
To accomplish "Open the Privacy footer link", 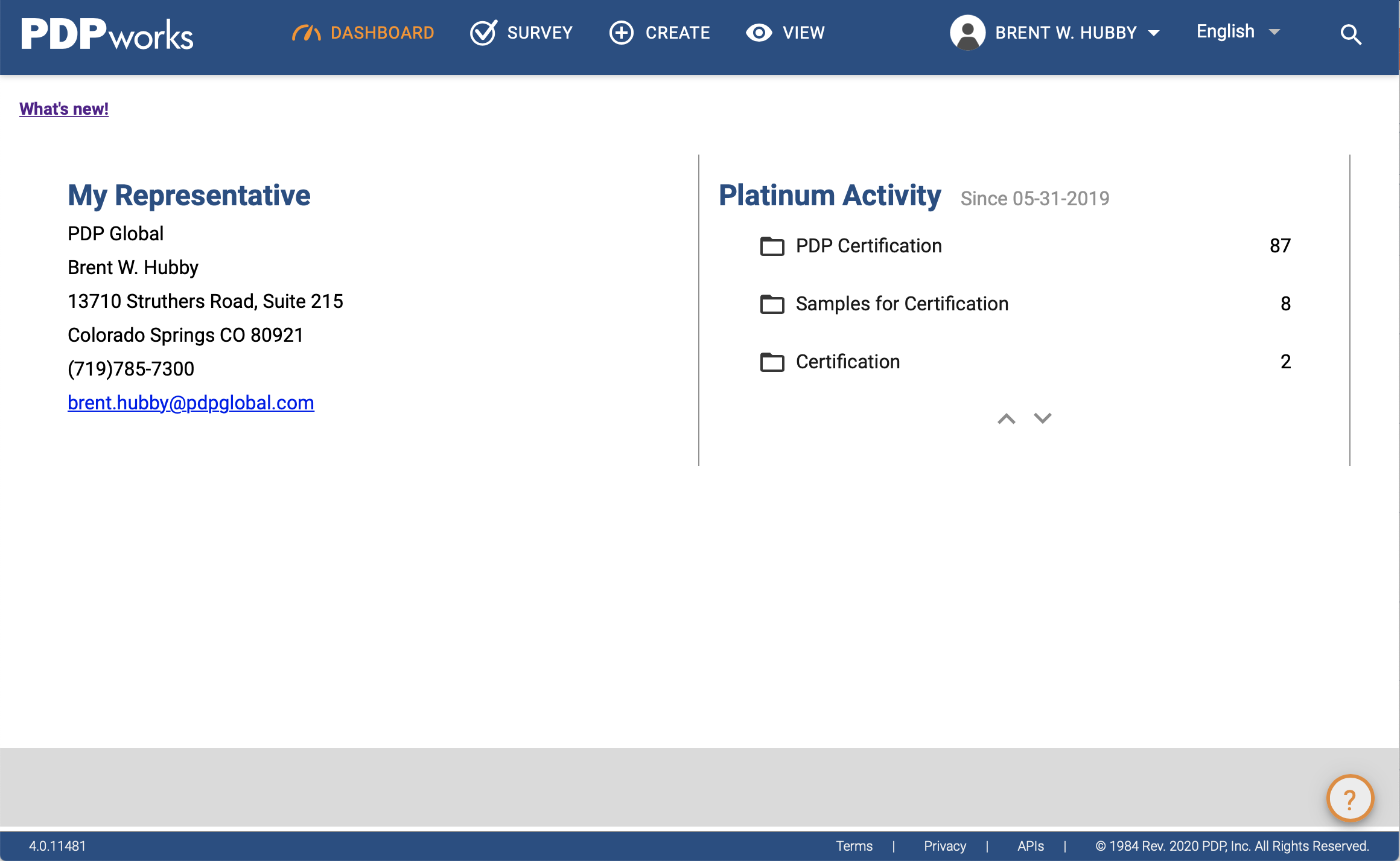I will pyautogui.click(x=944, y=846).
